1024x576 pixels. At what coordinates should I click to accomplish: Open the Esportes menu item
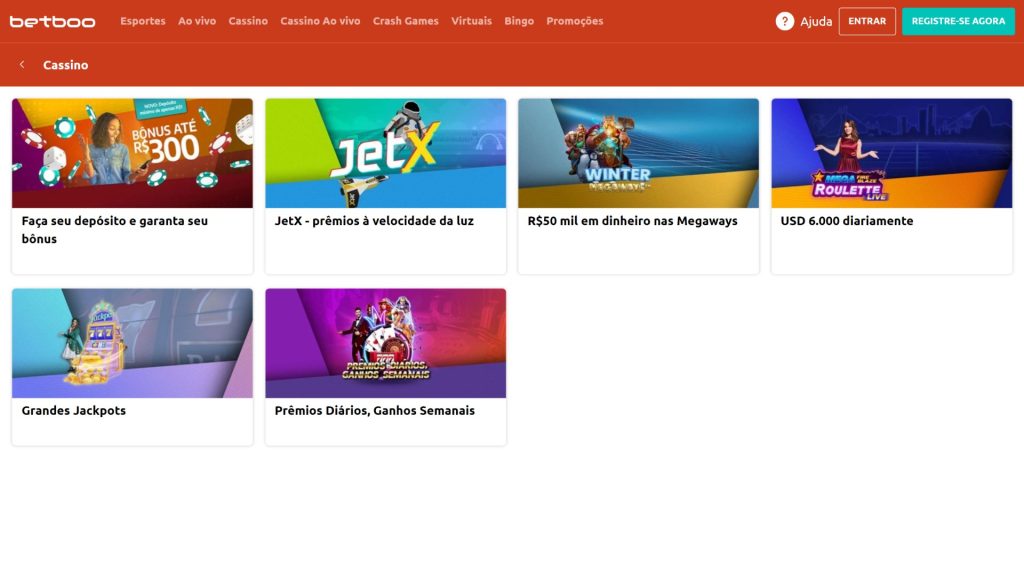click(142, 21)
